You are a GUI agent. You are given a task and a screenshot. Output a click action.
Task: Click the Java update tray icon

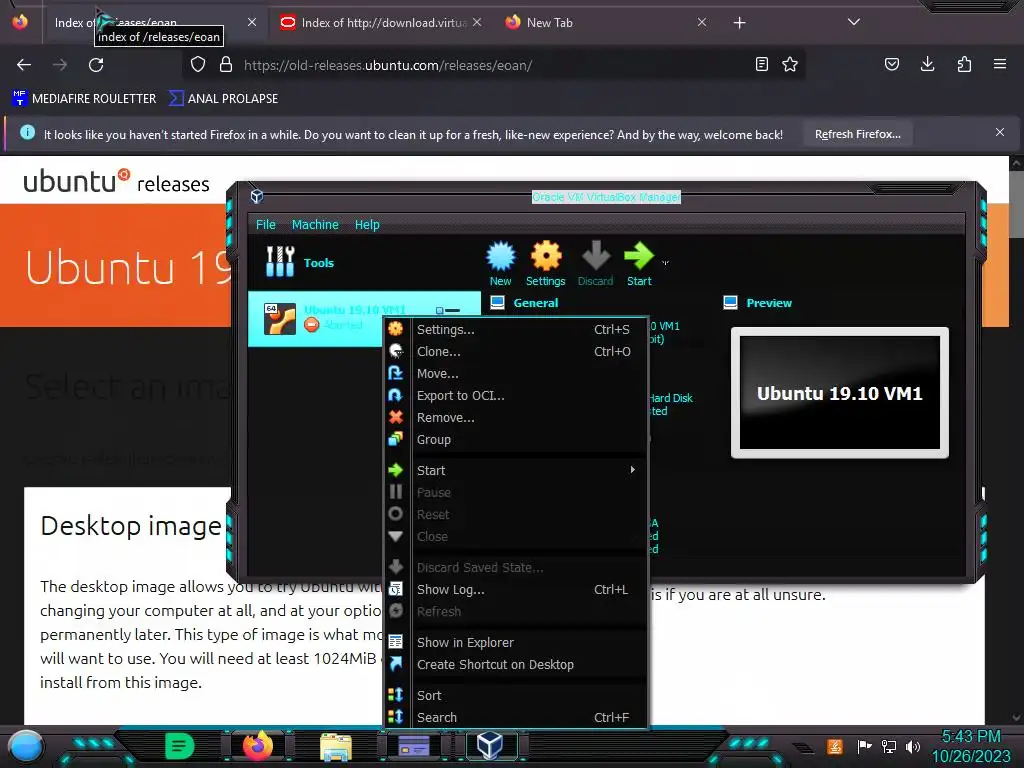pos(835,746)
